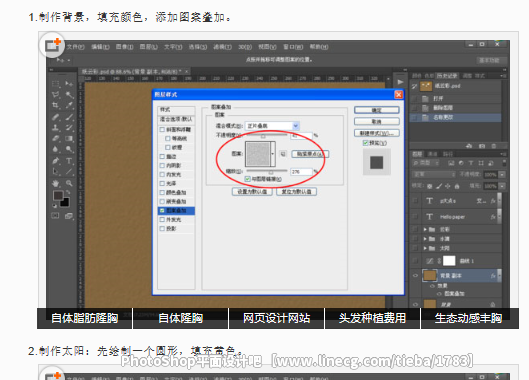Select the Magic Wand tool
Image resolution: width=529 pixels, height=380 pixels.
pos(69,95)
